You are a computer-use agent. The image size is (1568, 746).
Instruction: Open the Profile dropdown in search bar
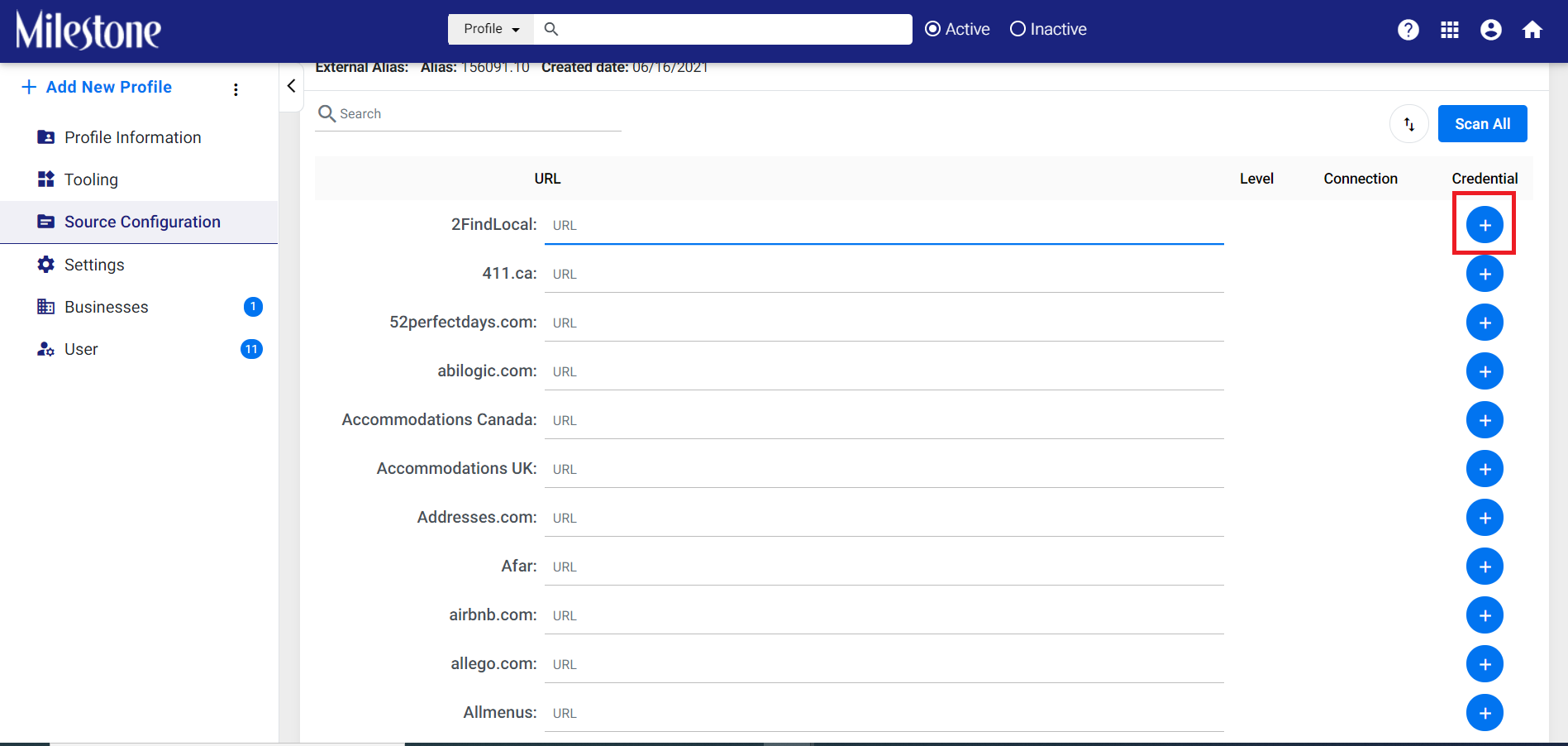tap(491, 29)
